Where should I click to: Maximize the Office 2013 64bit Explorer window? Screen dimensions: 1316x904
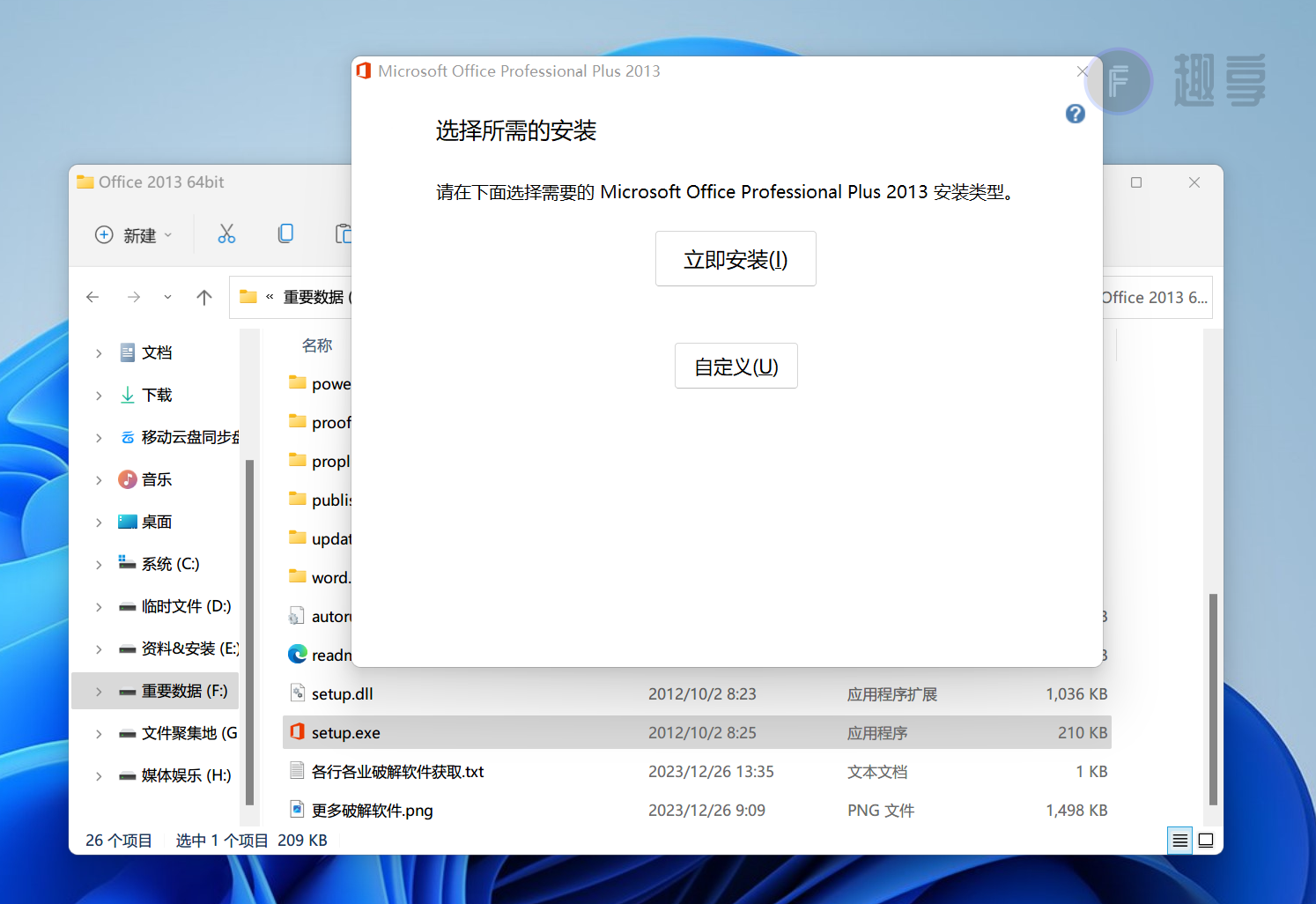[x=1136, y=182]
